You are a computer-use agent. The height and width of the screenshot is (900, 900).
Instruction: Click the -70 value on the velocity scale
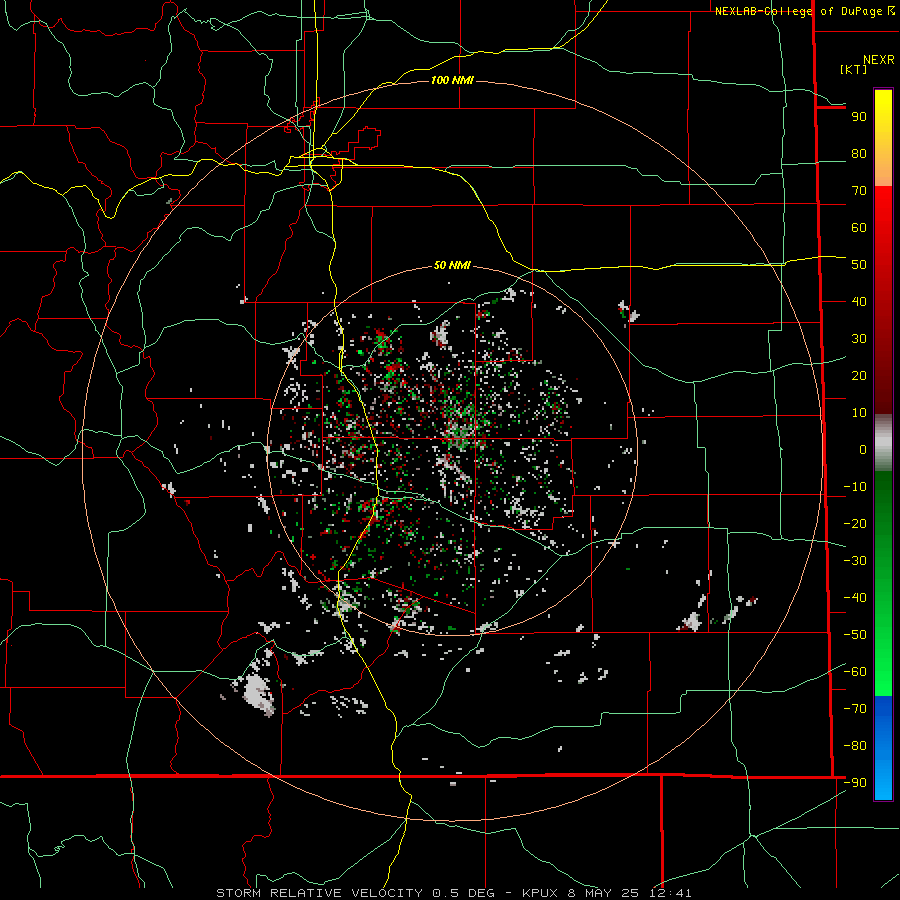coord(855,709)
